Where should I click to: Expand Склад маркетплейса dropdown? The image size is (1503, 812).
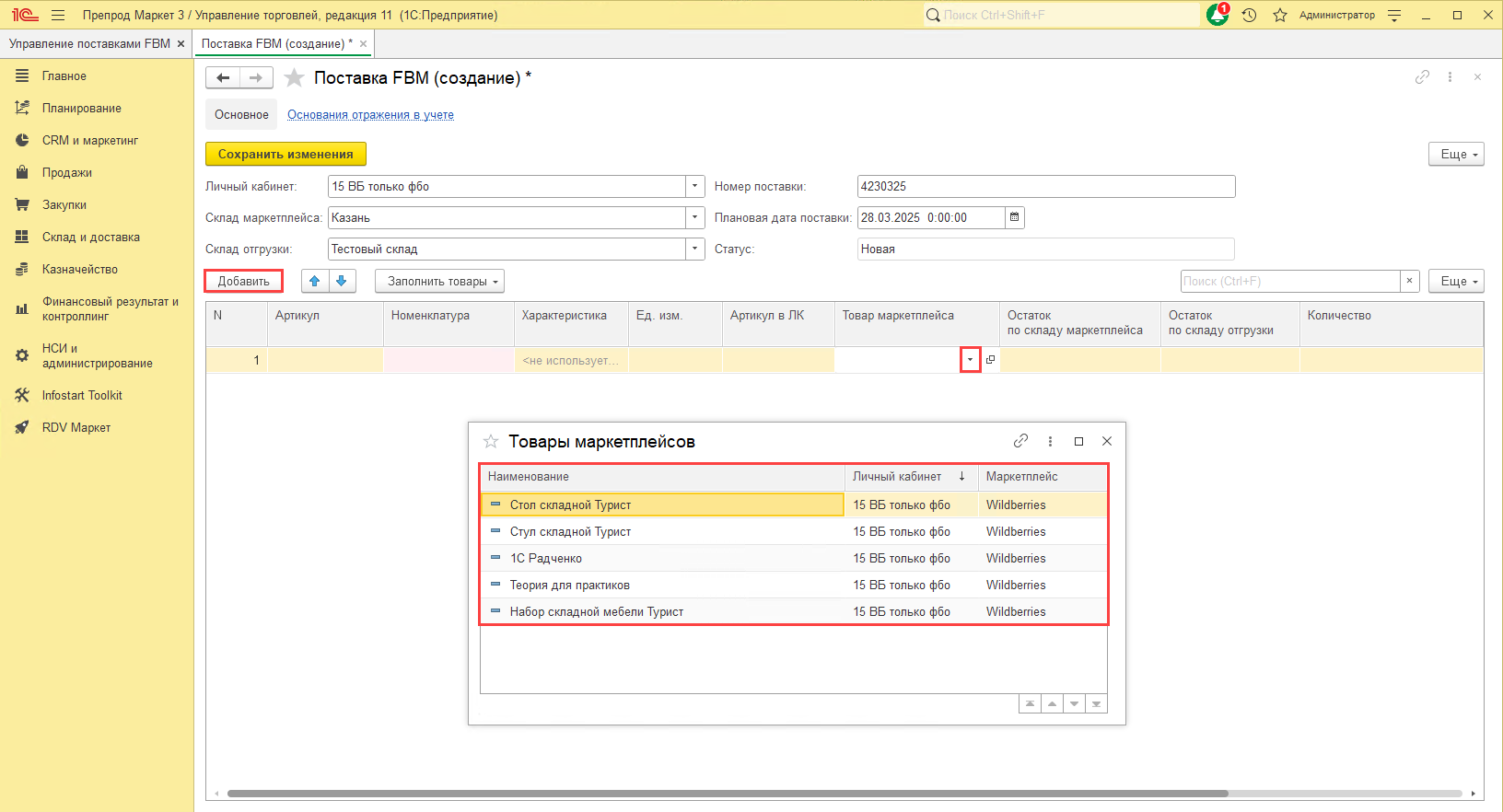pos(695,217)
